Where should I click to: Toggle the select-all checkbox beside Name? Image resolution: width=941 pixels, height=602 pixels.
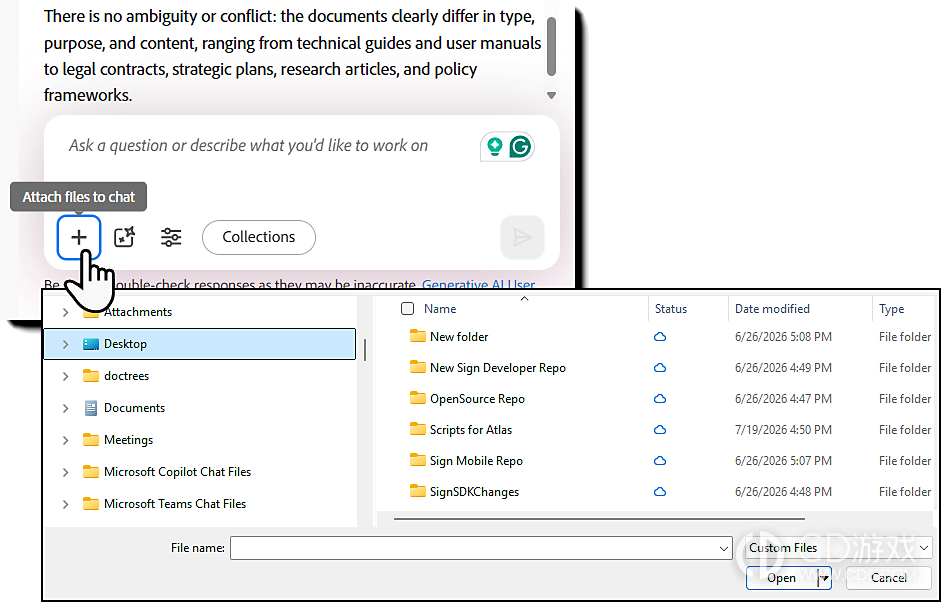click(x=407, y=309)
